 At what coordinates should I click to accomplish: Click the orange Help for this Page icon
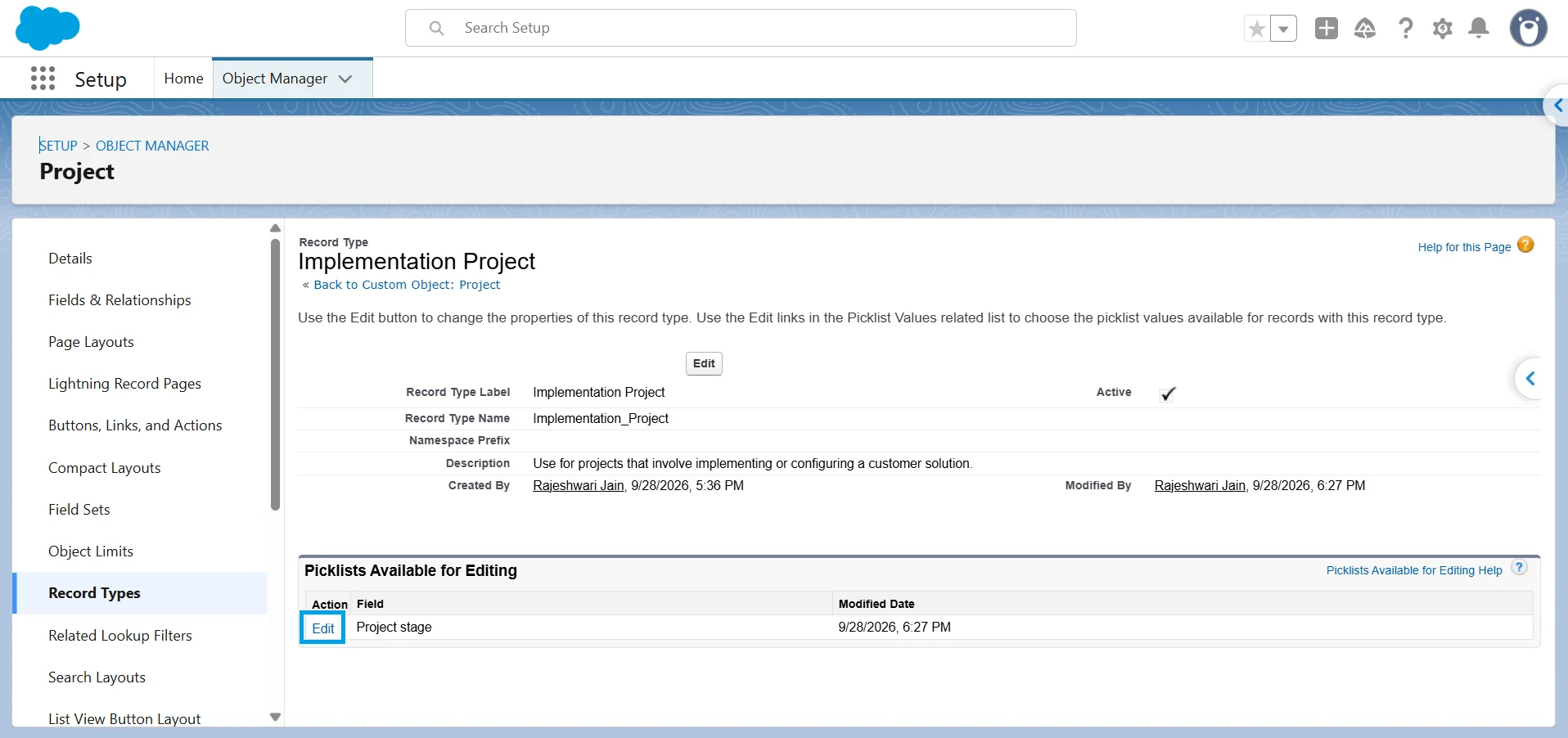pos(1525,245)
